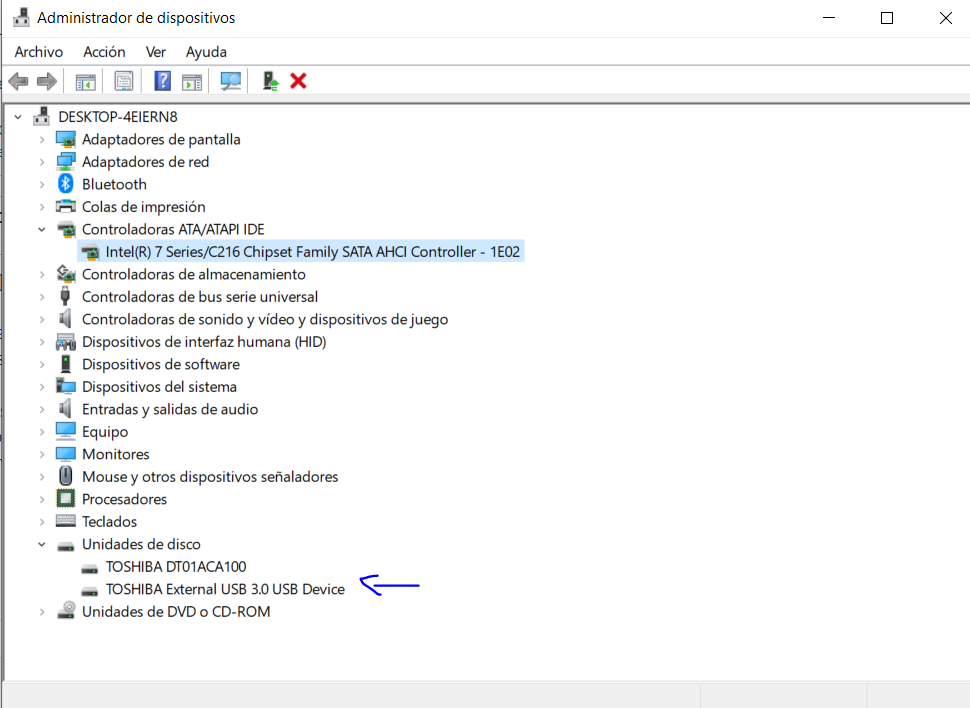Expand the Teclados node

click(41, 521)
